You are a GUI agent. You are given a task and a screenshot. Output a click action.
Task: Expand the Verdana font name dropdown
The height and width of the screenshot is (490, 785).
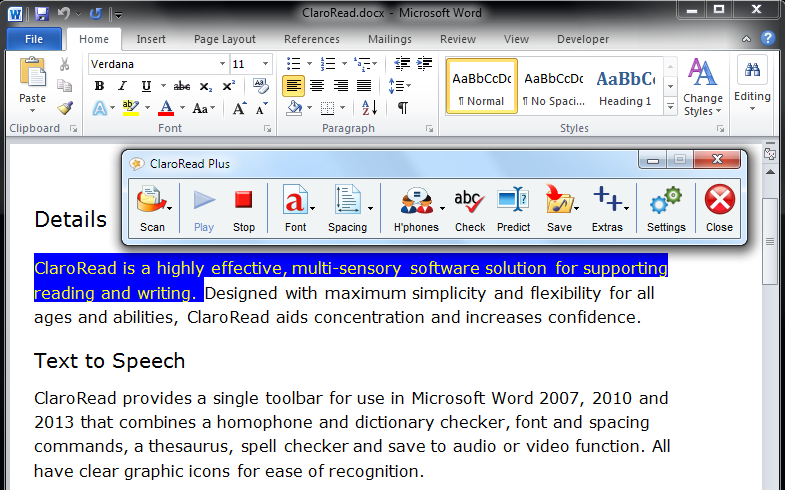pos(220,64)
